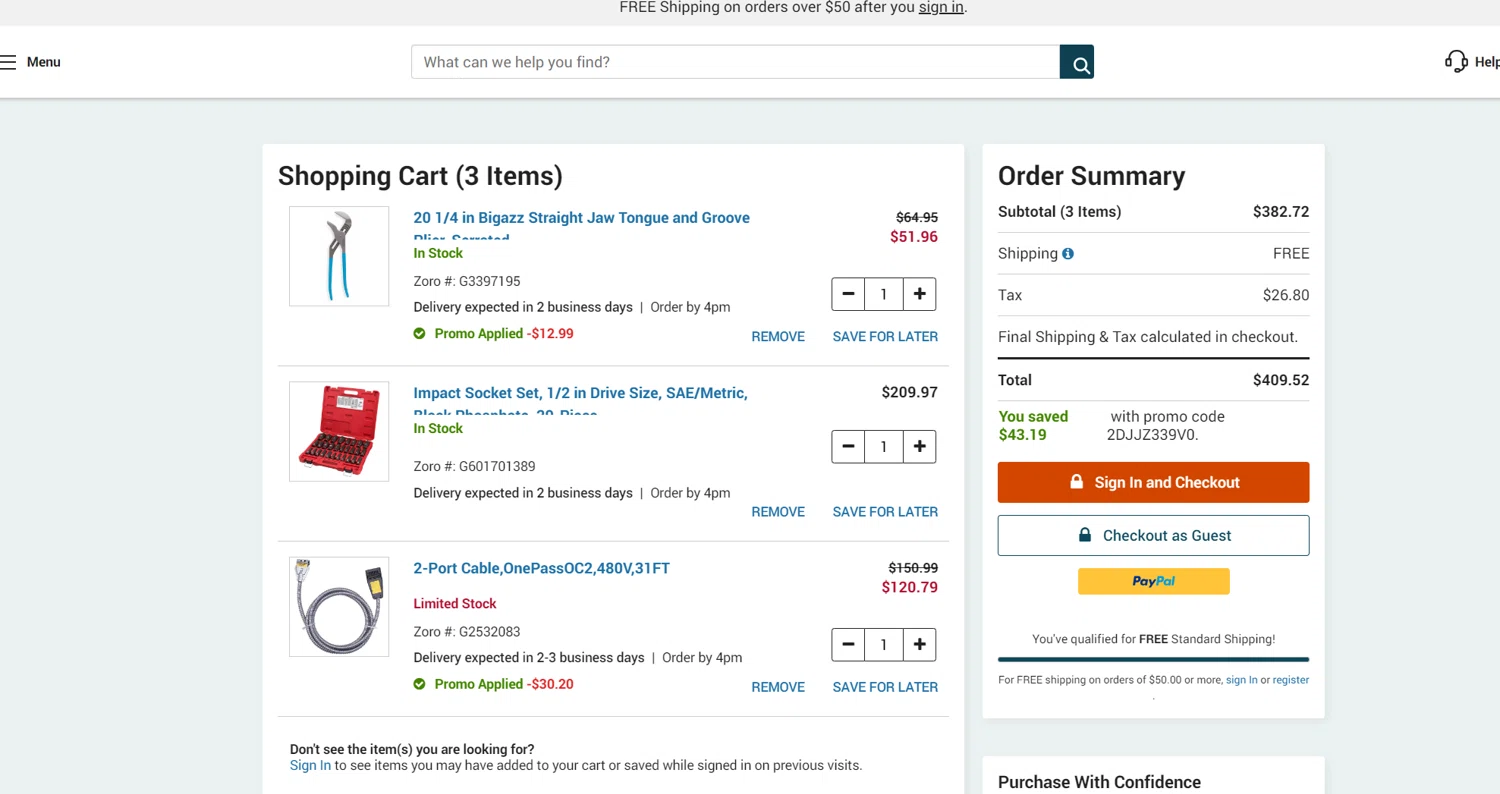This screenshot has height=794, width=1500.
Task: Remove the Bigazz pliers from cart
Action: tap(778, 337)
